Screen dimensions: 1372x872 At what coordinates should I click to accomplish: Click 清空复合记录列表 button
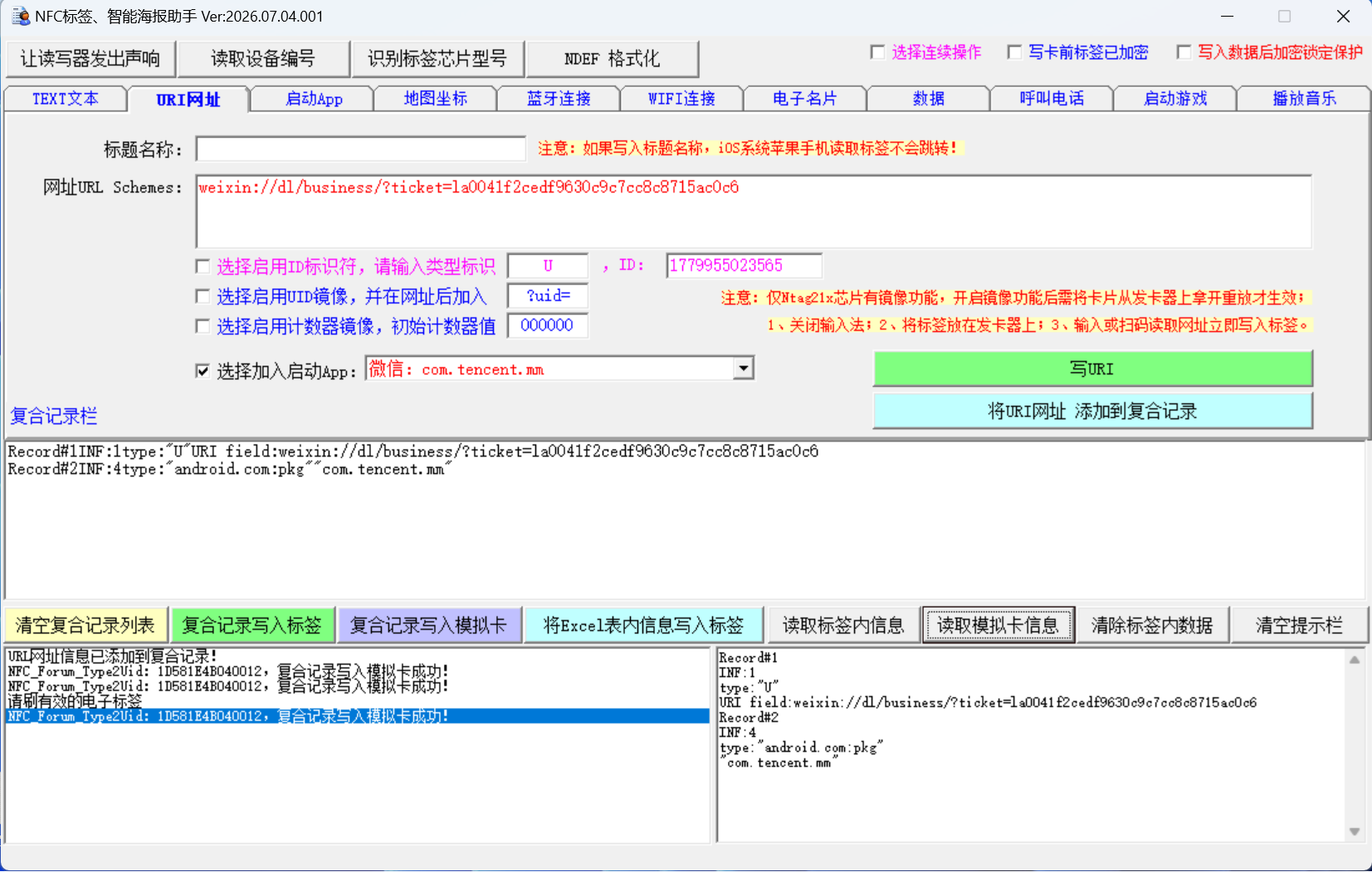(85, 625)
